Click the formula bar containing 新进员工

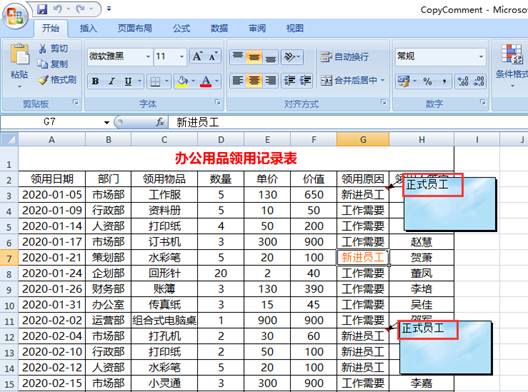[x=349, y=123]
